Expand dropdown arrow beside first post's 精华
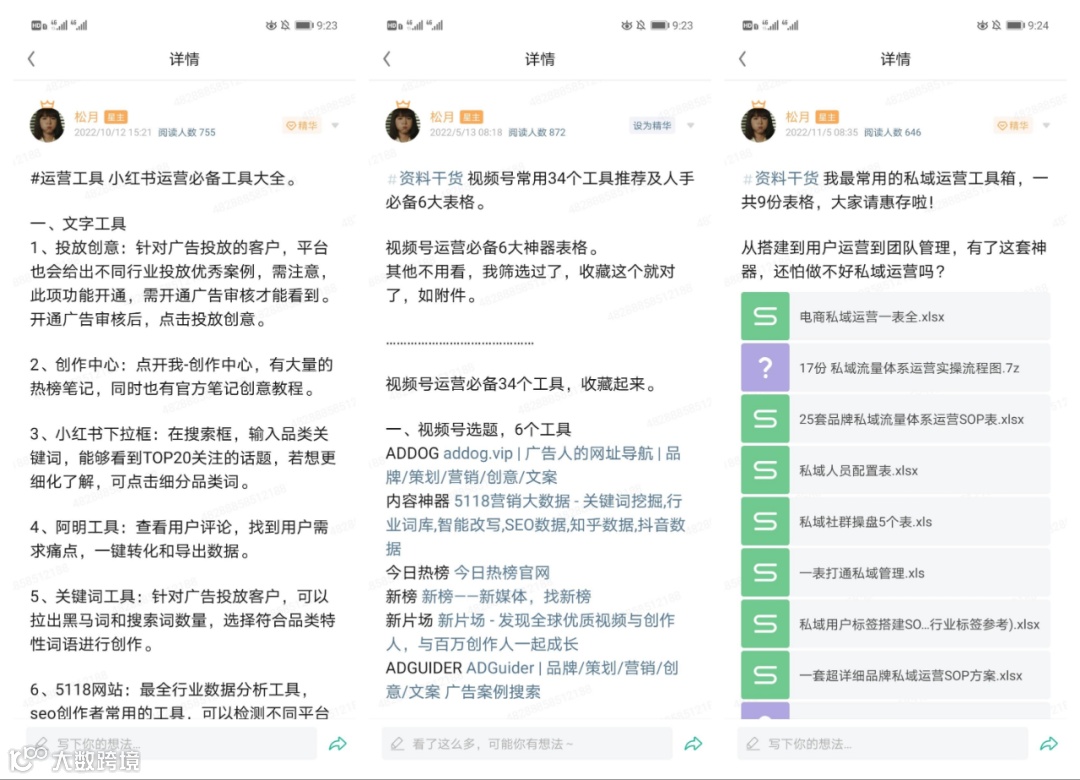The width and height of the screenshot is (1080, 780). point(335,125)
